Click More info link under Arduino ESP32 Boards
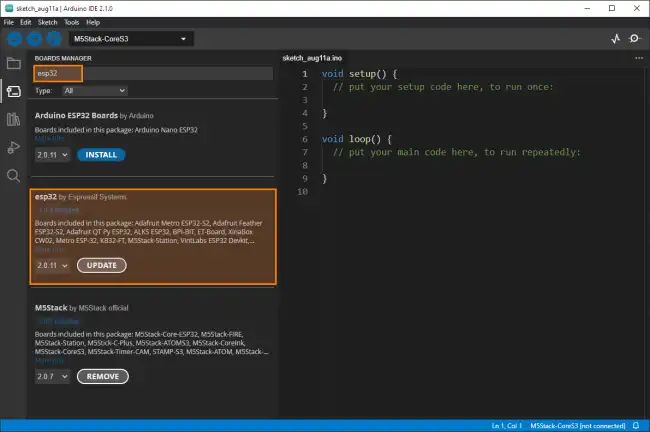The width and height of the screenshot is (650, 432). pyautogui.click(x=49, y=138)
